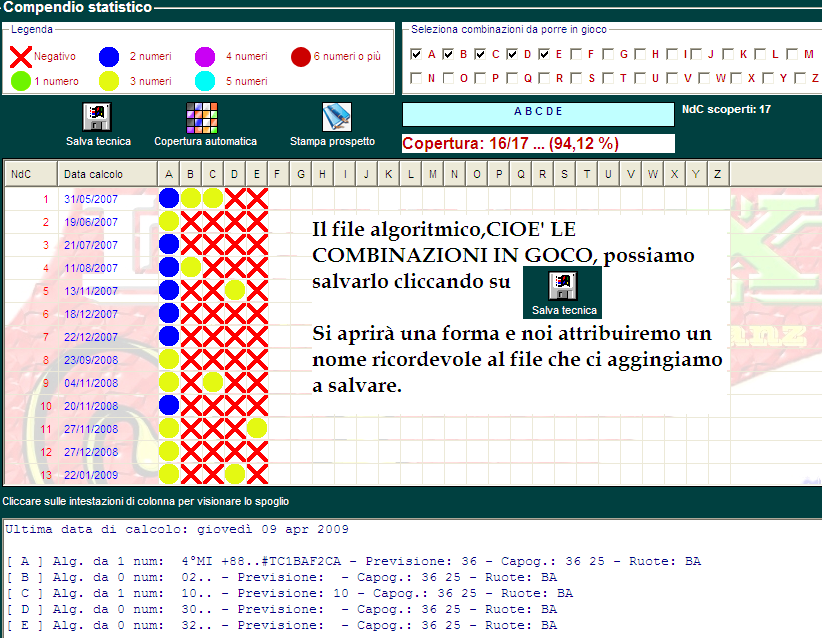
Task: Click the B column header
Action: pyautogui.click(x=191, y=174)
